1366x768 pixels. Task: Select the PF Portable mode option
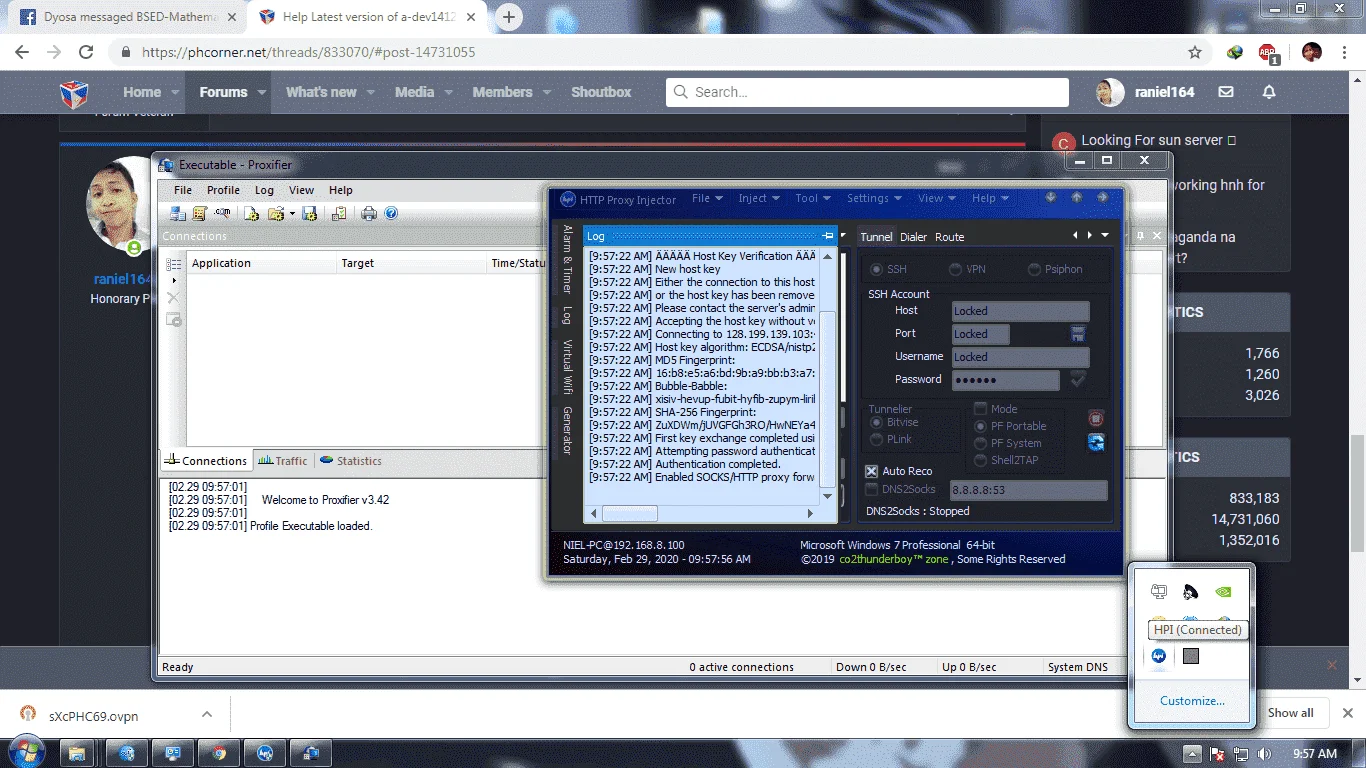pyautogui.click(x=981, y=426)
